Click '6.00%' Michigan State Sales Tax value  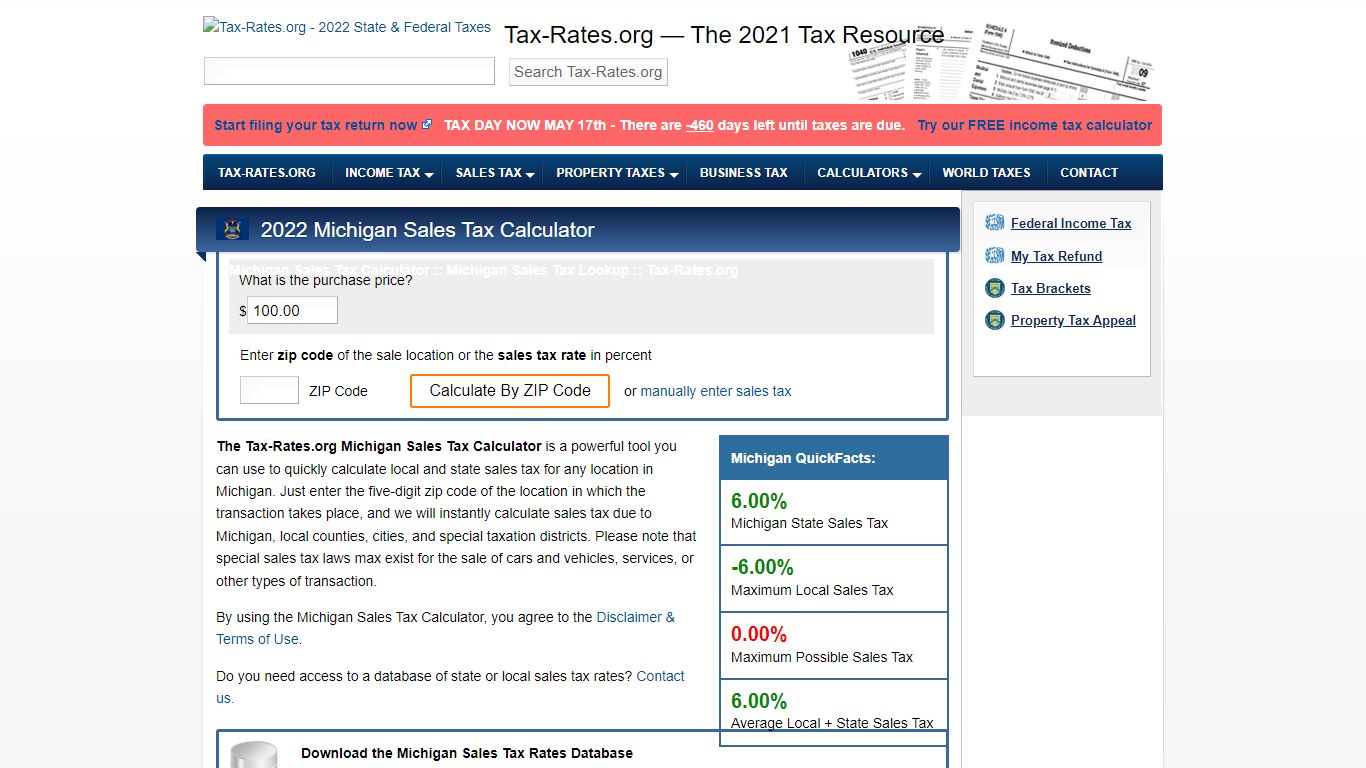[x=759, y=501]
